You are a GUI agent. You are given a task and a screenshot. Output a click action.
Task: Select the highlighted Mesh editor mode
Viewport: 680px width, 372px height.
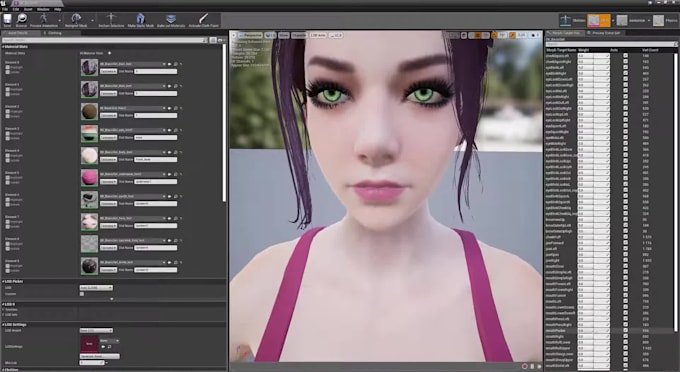point(599,20)
